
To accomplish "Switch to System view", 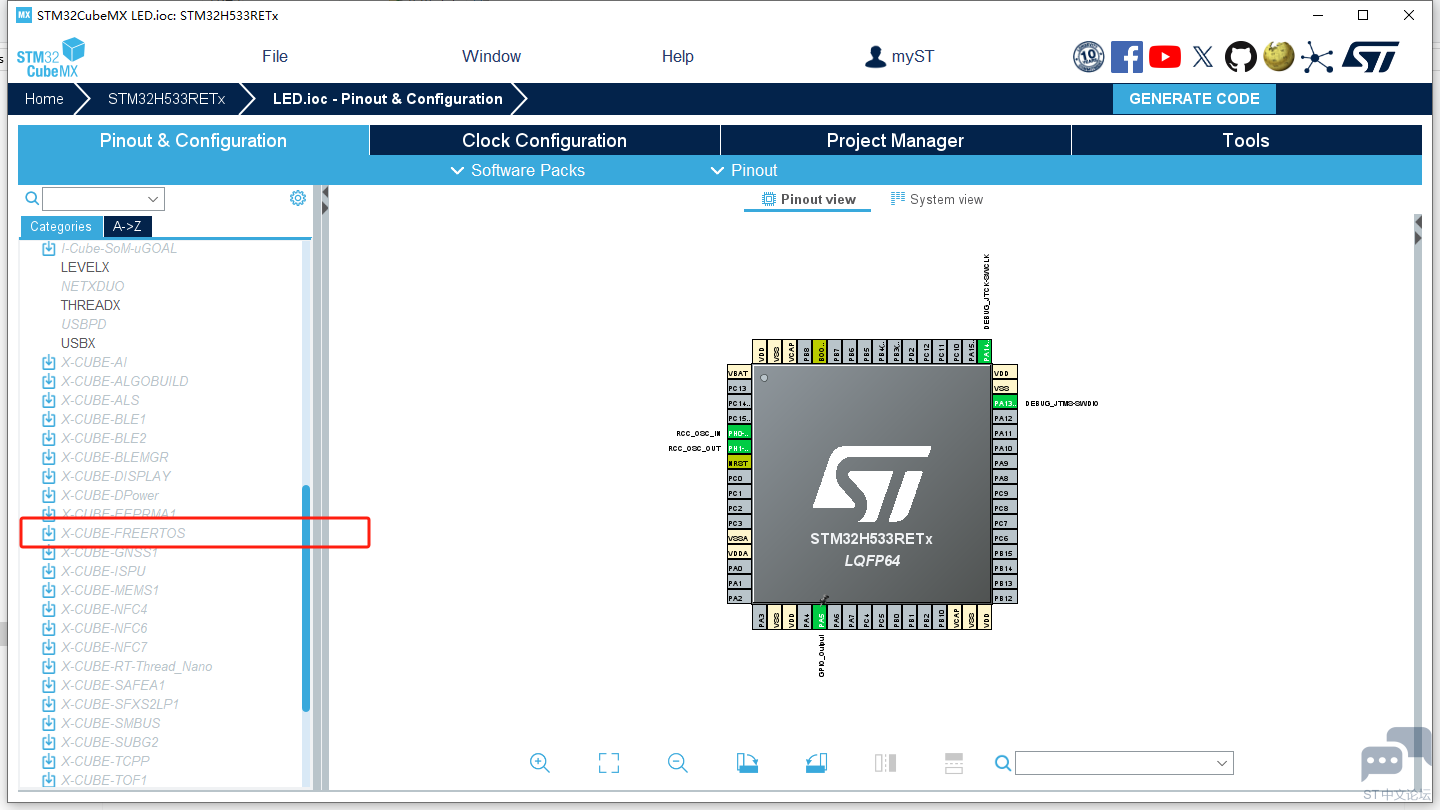I will pos(937,199).
